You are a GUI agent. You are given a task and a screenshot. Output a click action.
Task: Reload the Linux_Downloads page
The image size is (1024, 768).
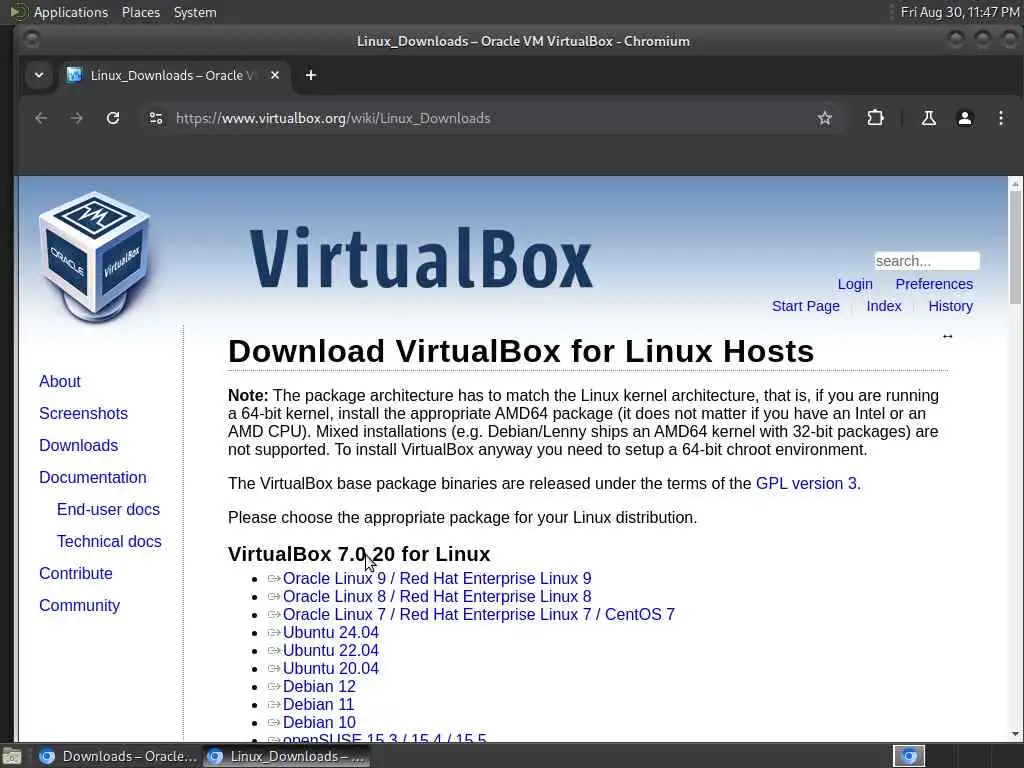coord(113,118)
